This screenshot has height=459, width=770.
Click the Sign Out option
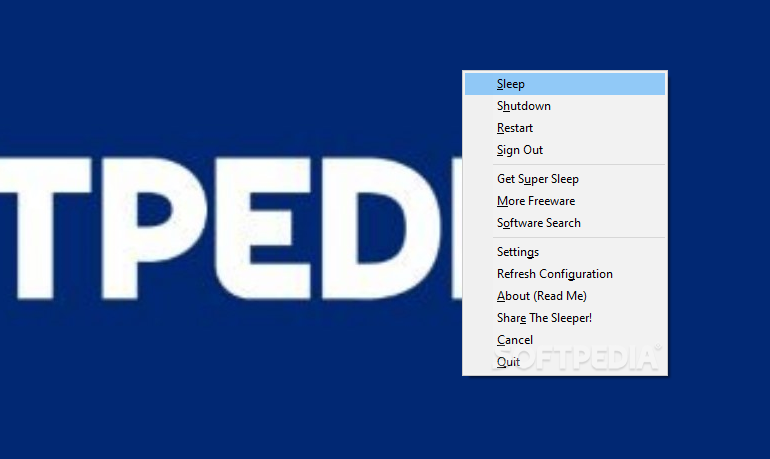[x=565, y=150]
